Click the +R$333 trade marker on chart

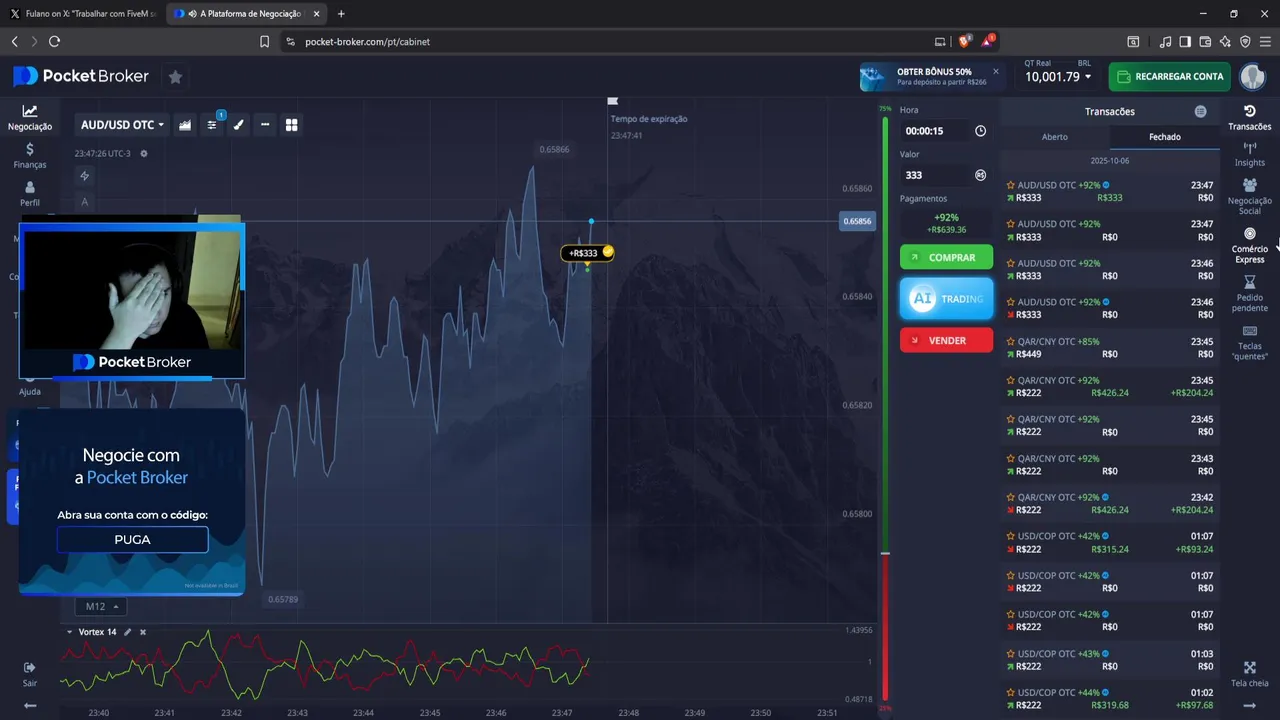click(587, 253)
